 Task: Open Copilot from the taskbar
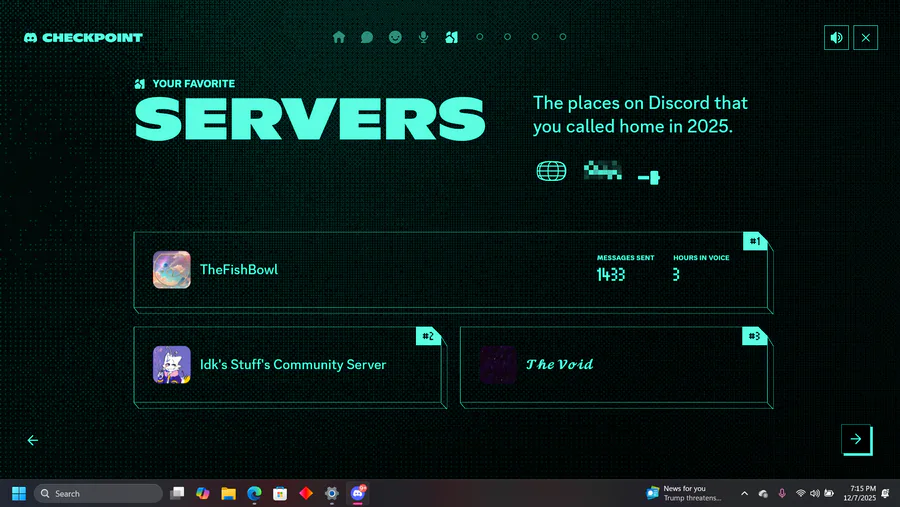(203, 493)
